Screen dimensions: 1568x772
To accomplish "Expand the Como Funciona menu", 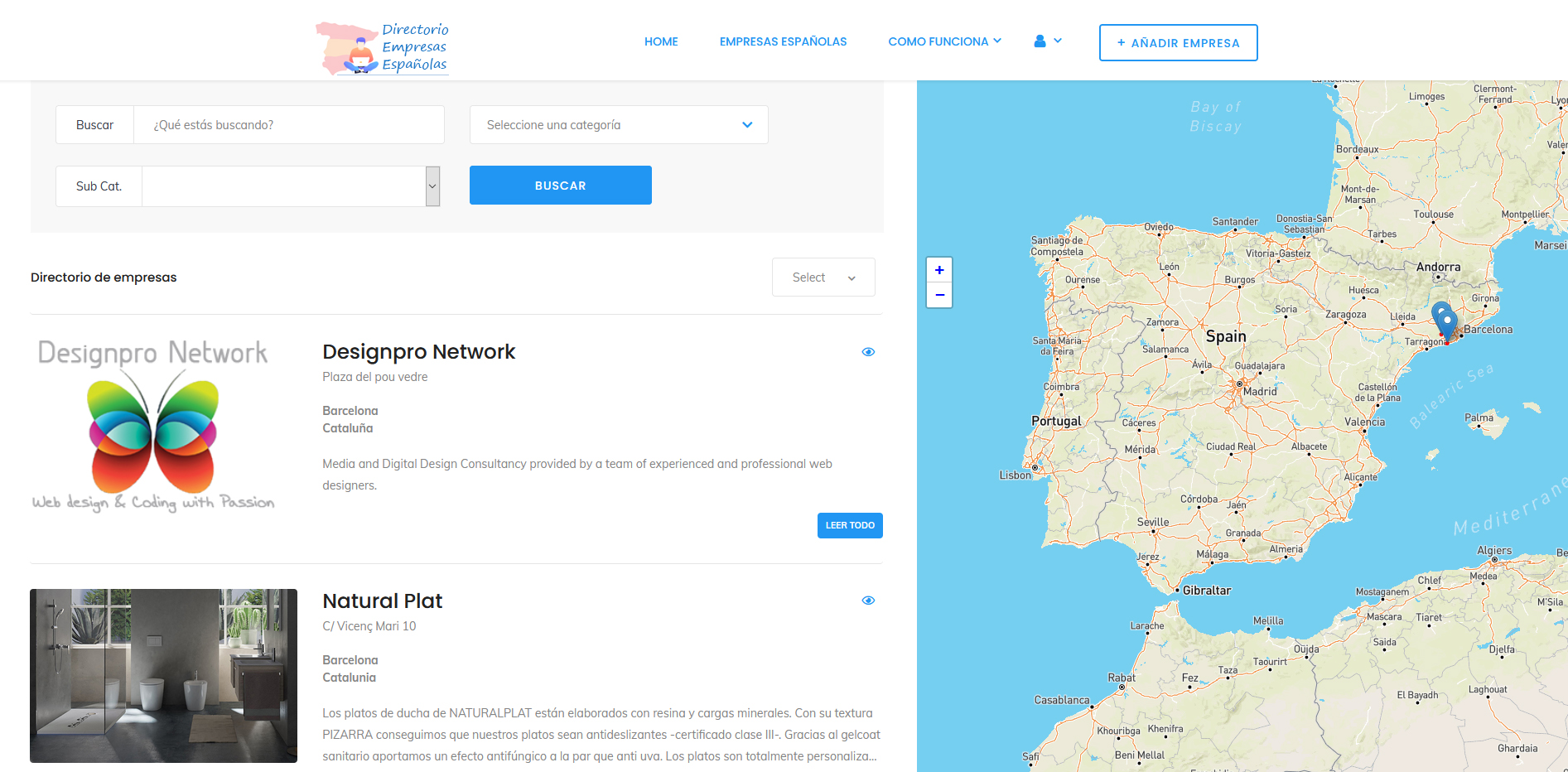I will tap(944, 41).
